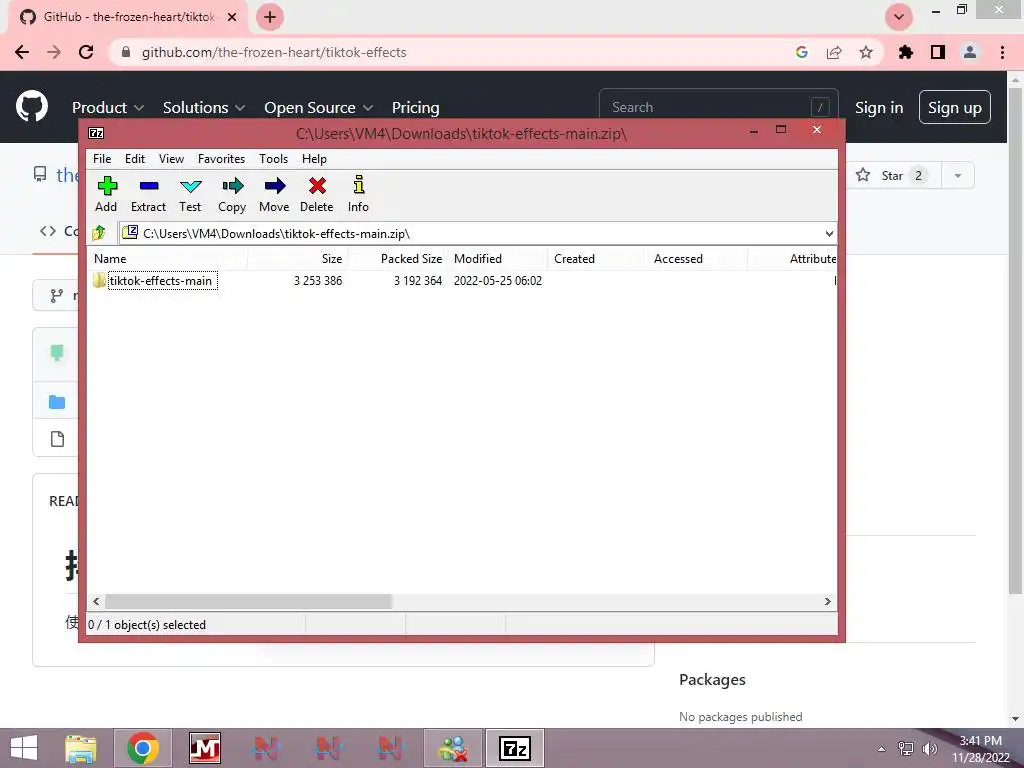Image resolution: width=1024 pixels, height=768 pixels.
Task: Open the Edit menu in 7-Zip
Action: (x=135, y=159)
